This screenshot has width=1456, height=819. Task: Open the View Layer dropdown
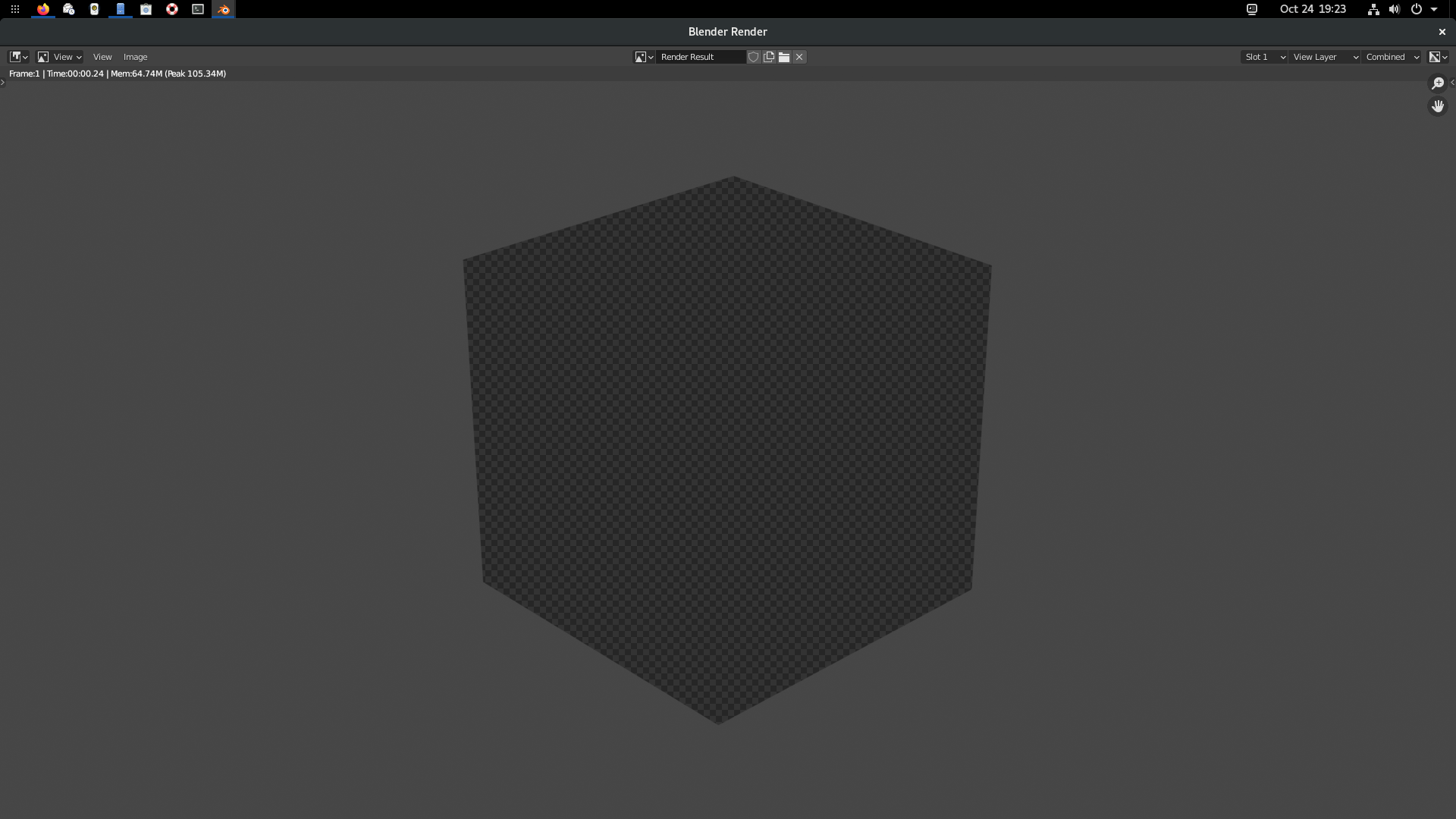point(1325,57)
